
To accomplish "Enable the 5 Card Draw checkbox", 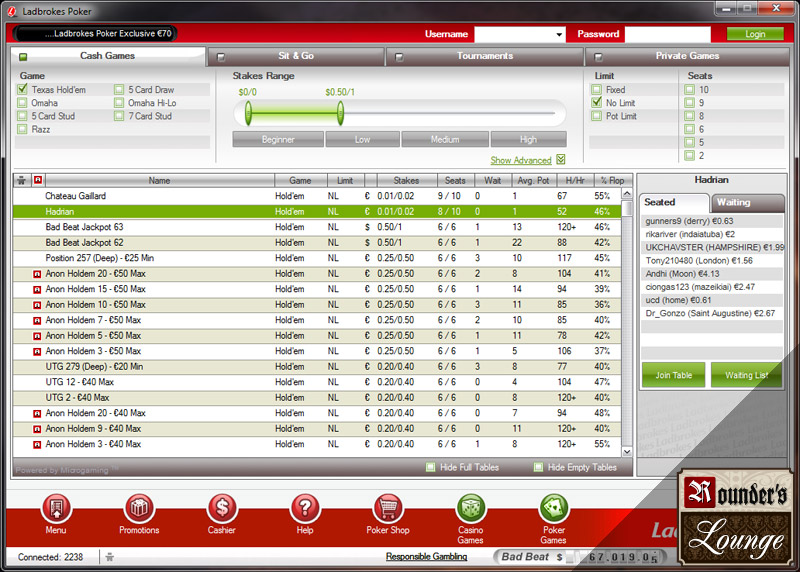I will 119,89.
